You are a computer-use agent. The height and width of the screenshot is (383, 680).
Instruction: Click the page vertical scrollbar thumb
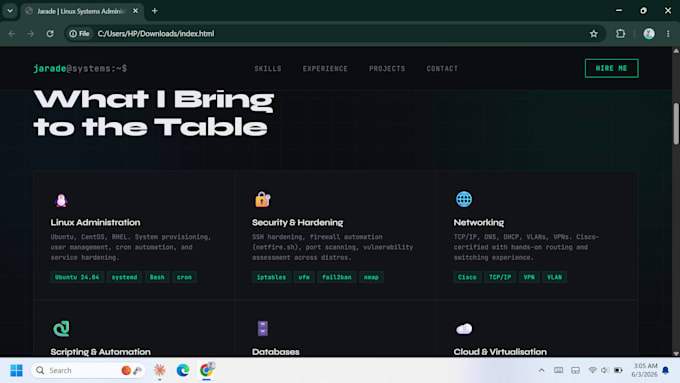676,124
